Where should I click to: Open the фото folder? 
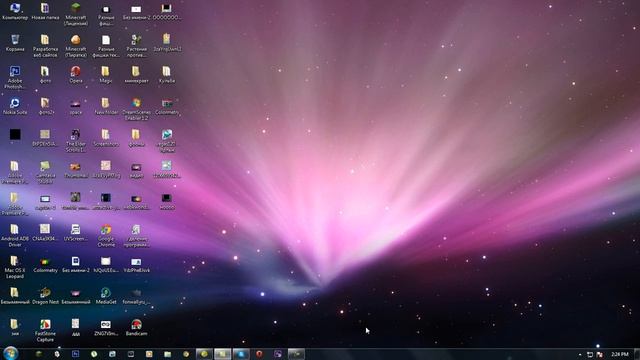tap(45, 75)
